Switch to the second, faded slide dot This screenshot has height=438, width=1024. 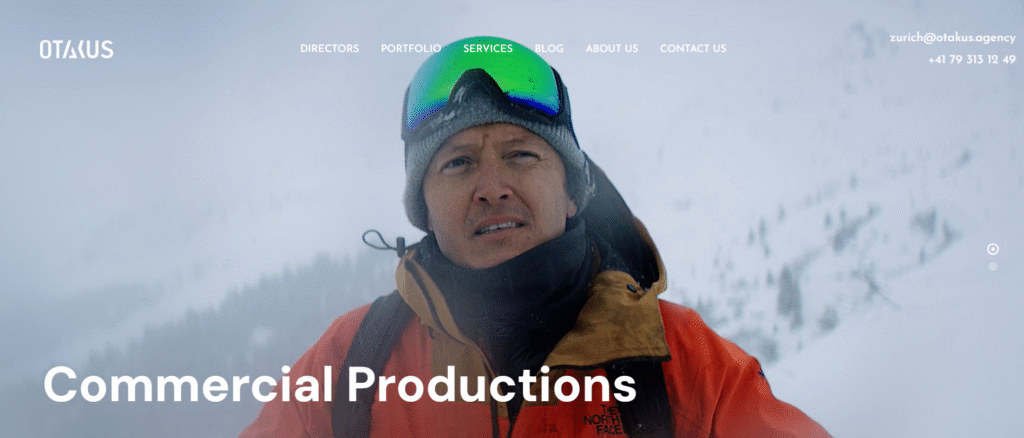(x=993, y=266)
